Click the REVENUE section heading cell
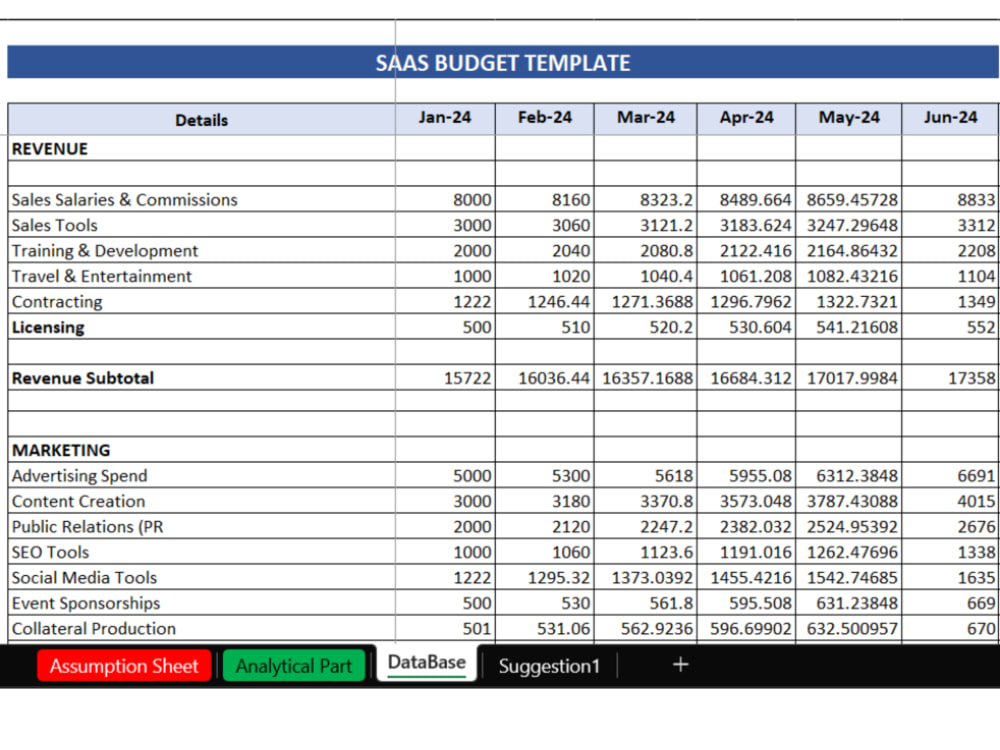 [x=202, y=148]
